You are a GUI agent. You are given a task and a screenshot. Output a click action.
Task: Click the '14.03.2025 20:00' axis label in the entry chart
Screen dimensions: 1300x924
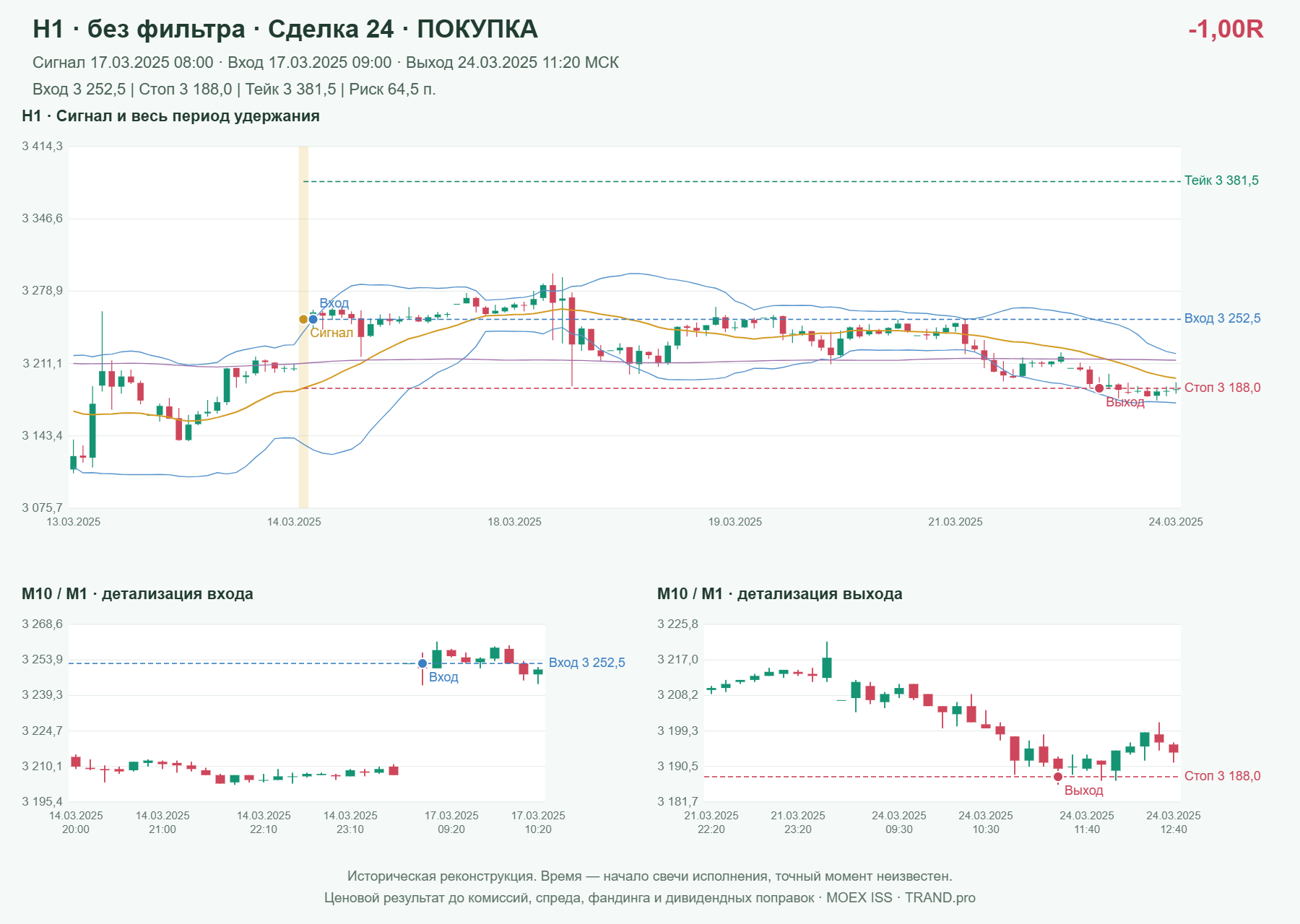(76, 822)
